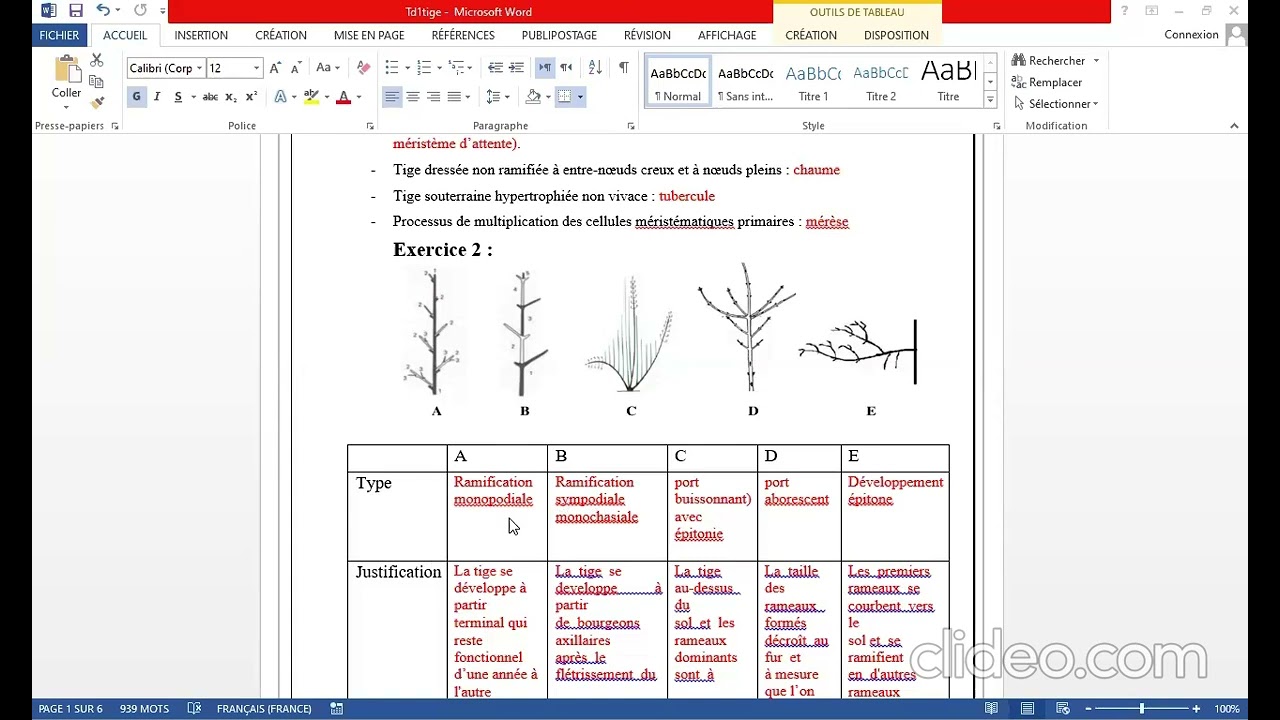This screenshot has height=720, width=1280.
Task: Toggle left-to-right text direction
Action: pyautogui.click(x=545, y=68)
